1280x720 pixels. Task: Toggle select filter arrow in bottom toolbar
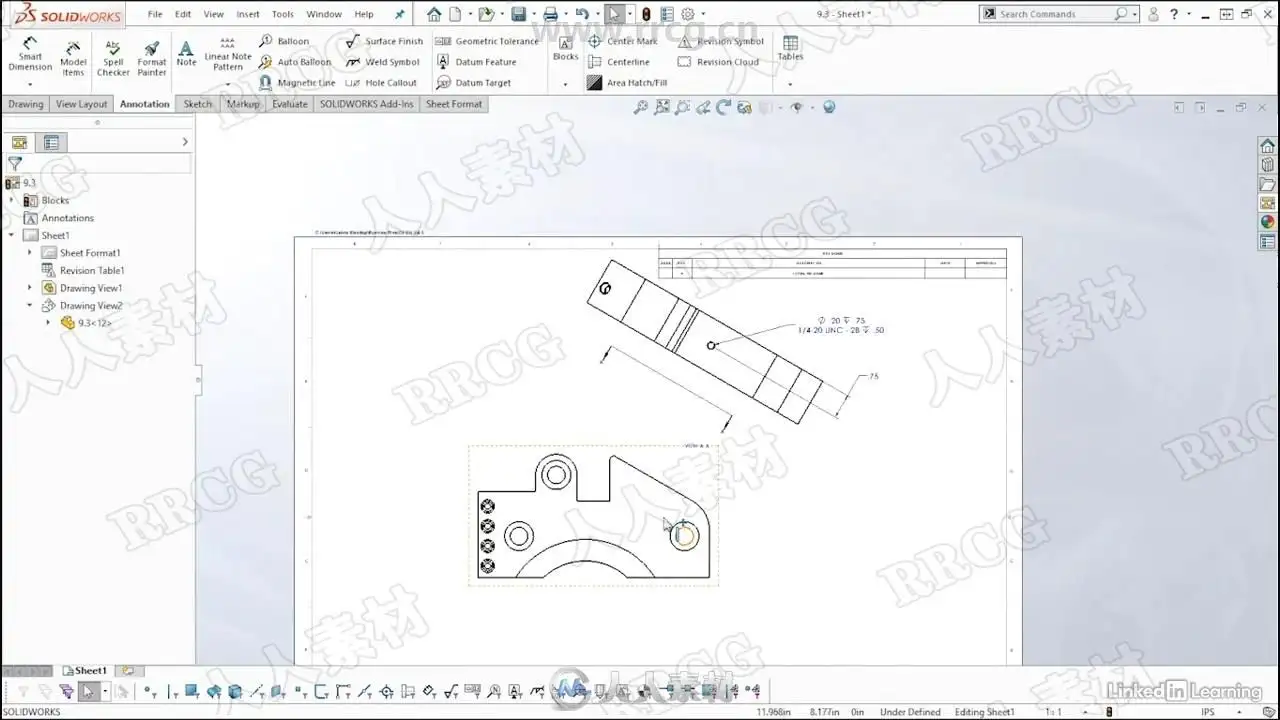[x=88, y=691]
